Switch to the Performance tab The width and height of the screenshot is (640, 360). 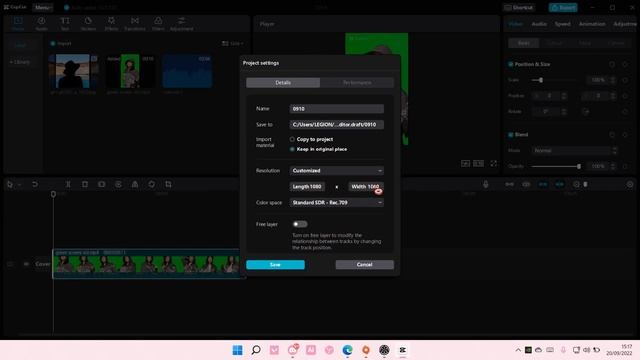click(357, 83)
